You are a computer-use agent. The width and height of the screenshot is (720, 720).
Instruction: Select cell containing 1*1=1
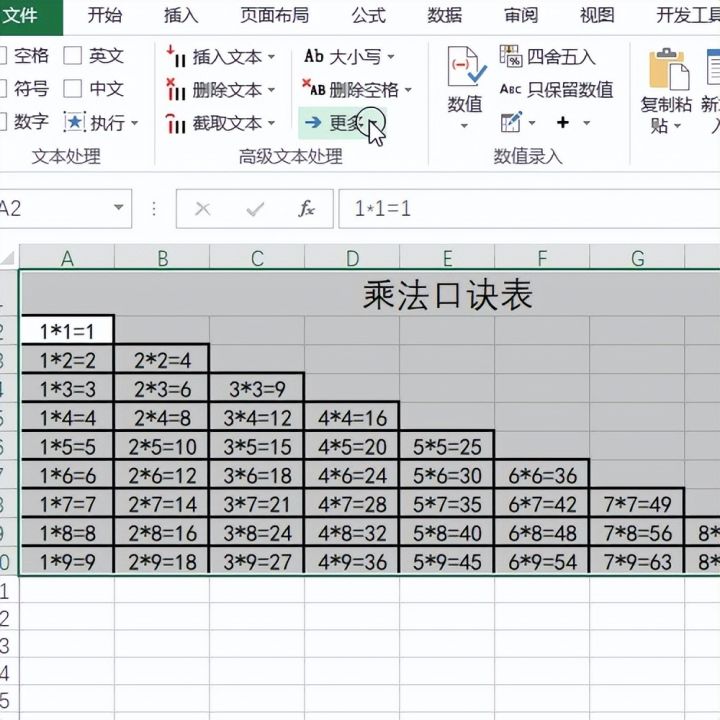pyautogui.click(x=67, y=331)
